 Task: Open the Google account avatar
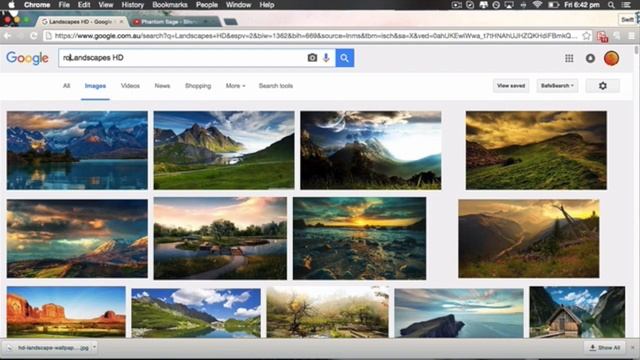pyautogui.click(x=611, y=58)
